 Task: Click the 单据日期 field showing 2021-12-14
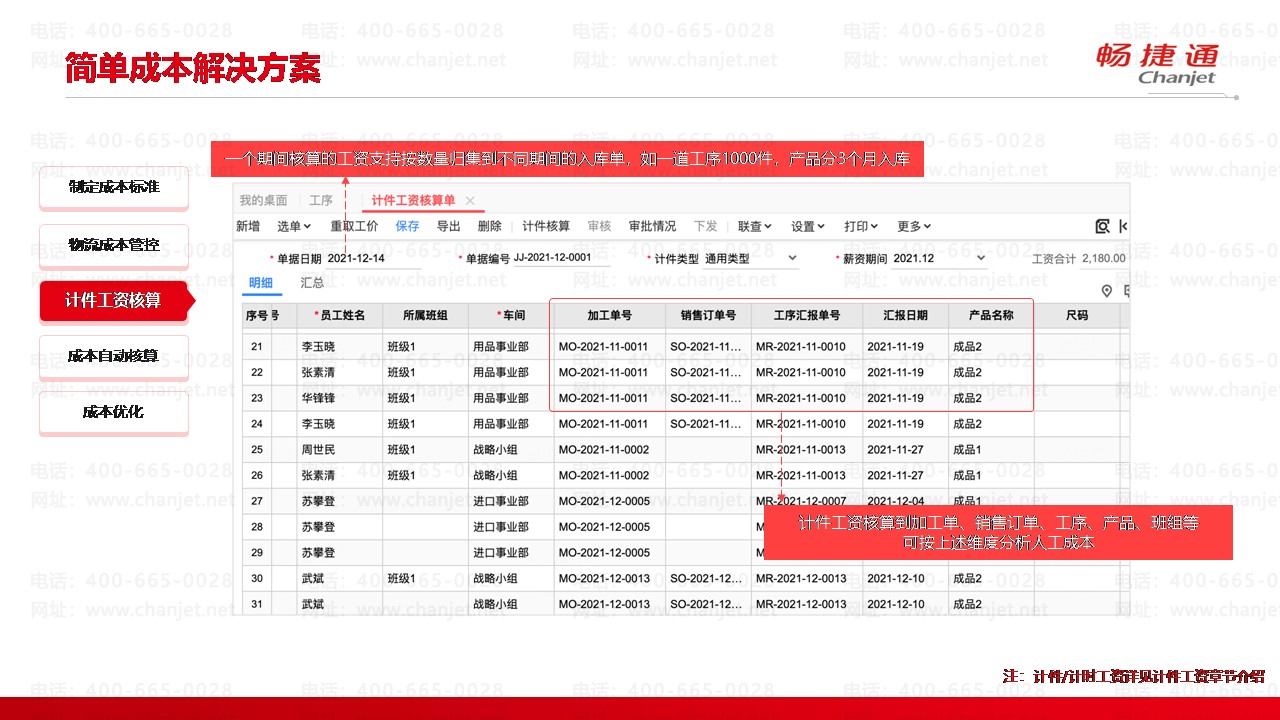[x=374, y=258]
